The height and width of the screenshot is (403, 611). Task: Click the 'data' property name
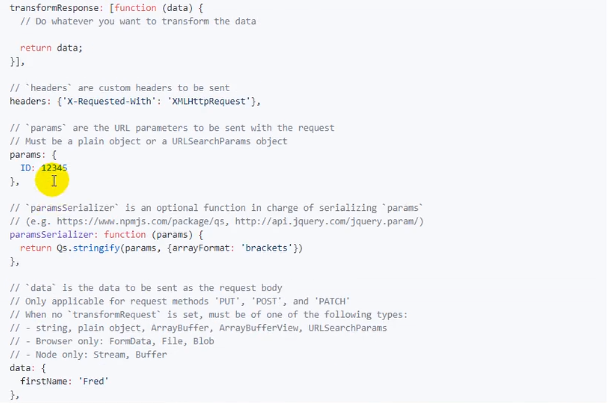(20, 368)
